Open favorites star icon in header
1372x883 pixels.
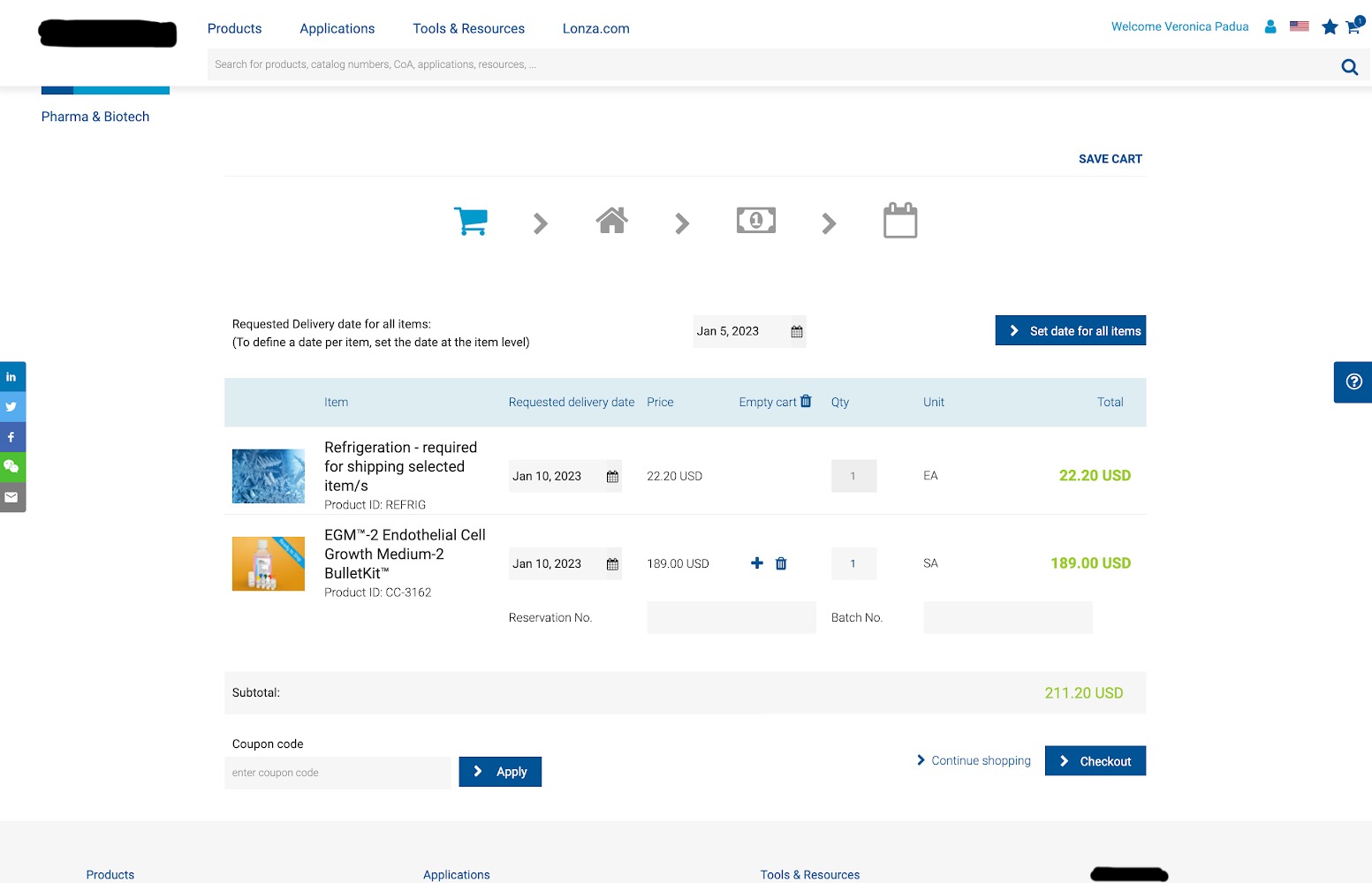pyautogui.click(x=1329, y=27)
